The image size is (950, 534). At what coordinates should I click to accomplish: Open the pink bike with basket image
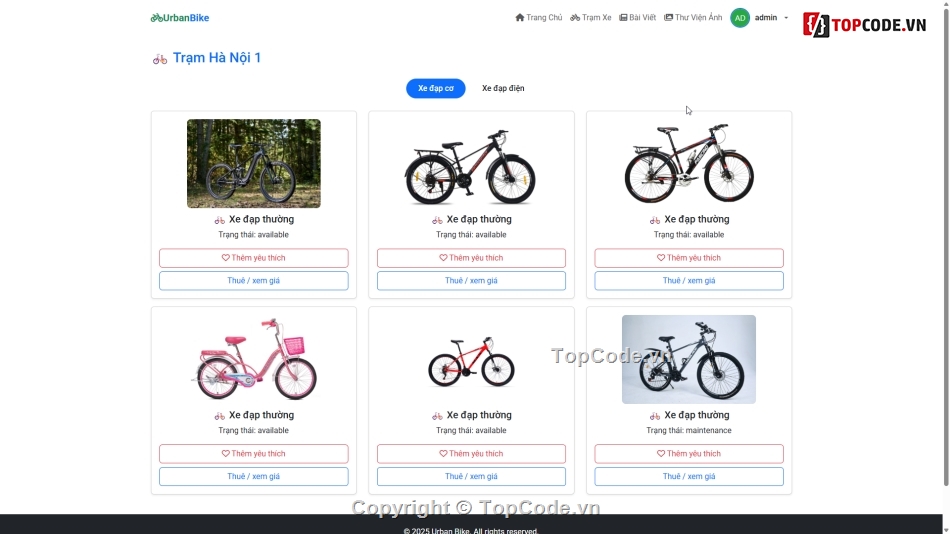point(254,359)
